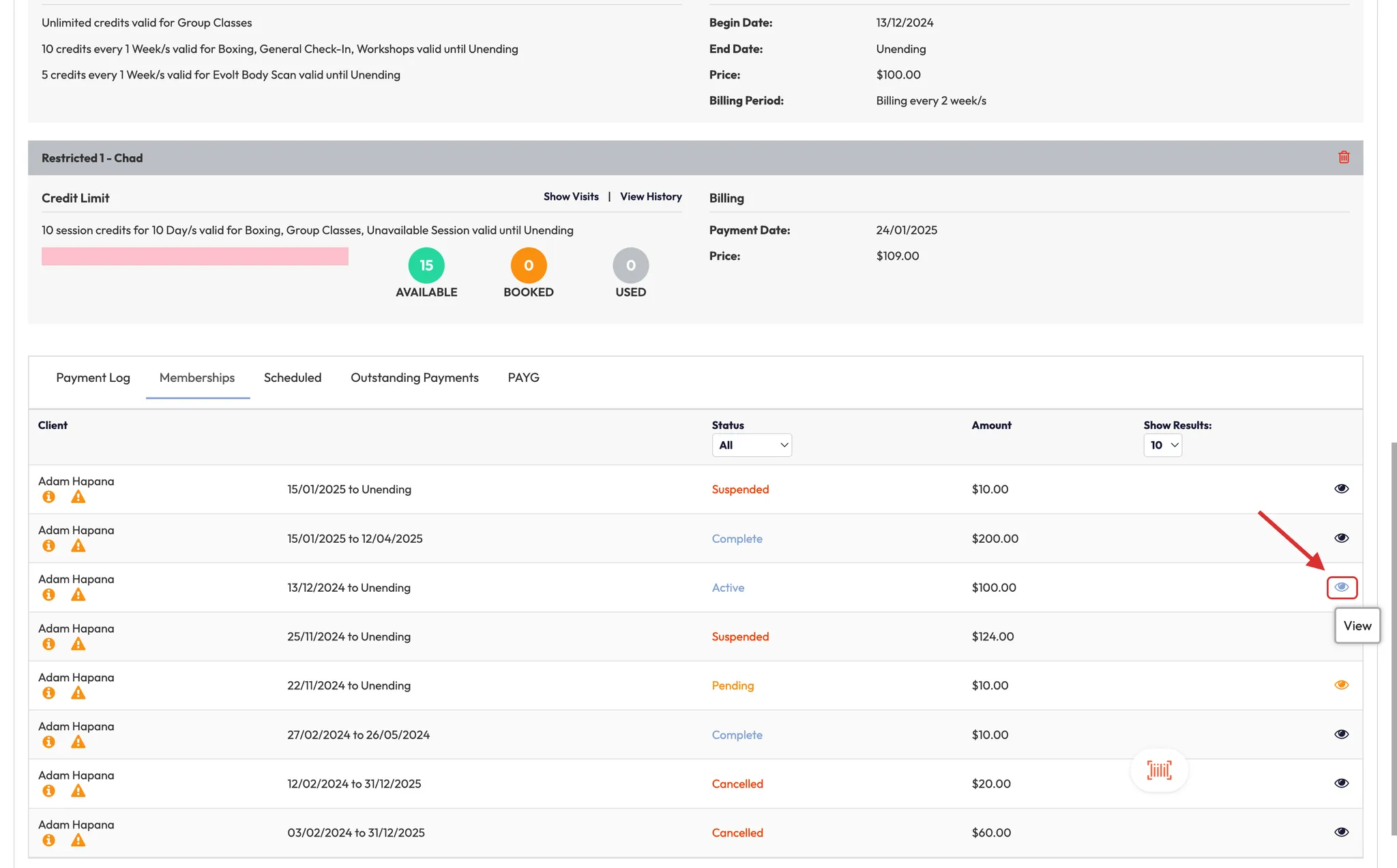1397x868 pixels.
Task: Click the highlighted eye icon for the Active $100.00 membership
Action: [1341, 587]
